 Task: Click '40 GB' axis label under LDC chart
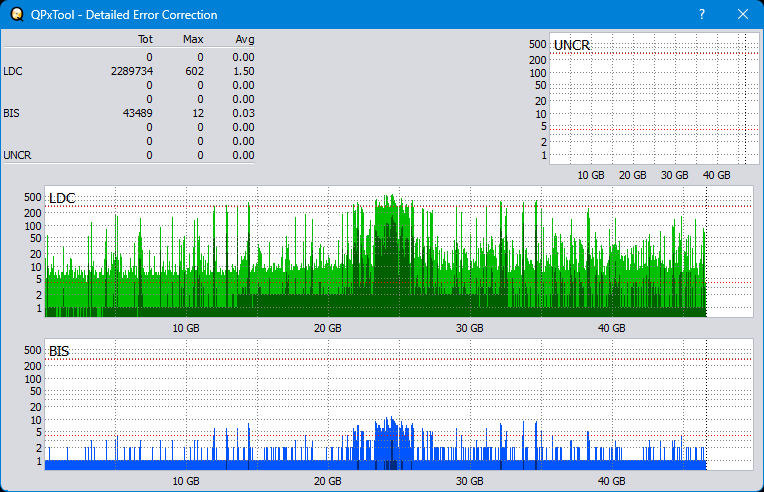(x=611, y=328)
